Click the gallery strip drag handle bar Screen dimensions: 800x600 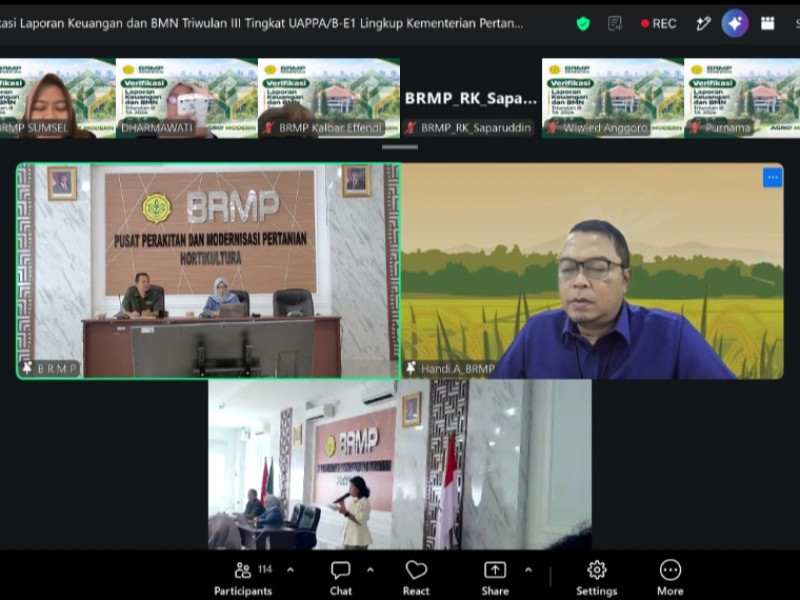pos(400,147)
